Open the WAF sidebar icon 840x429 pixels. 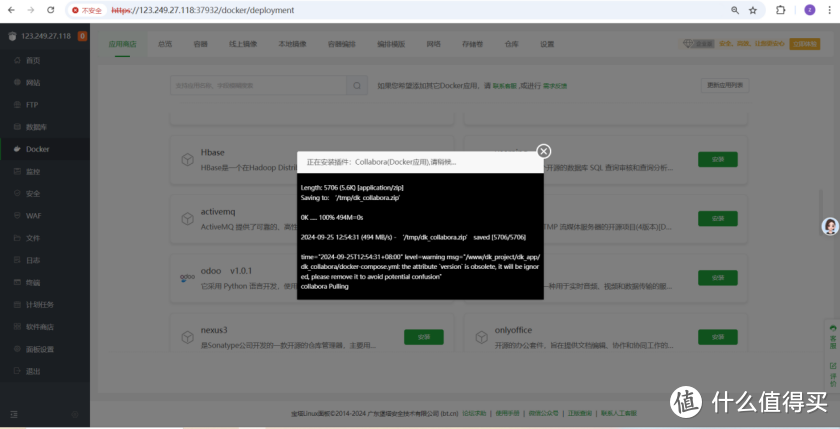(17, 215)
